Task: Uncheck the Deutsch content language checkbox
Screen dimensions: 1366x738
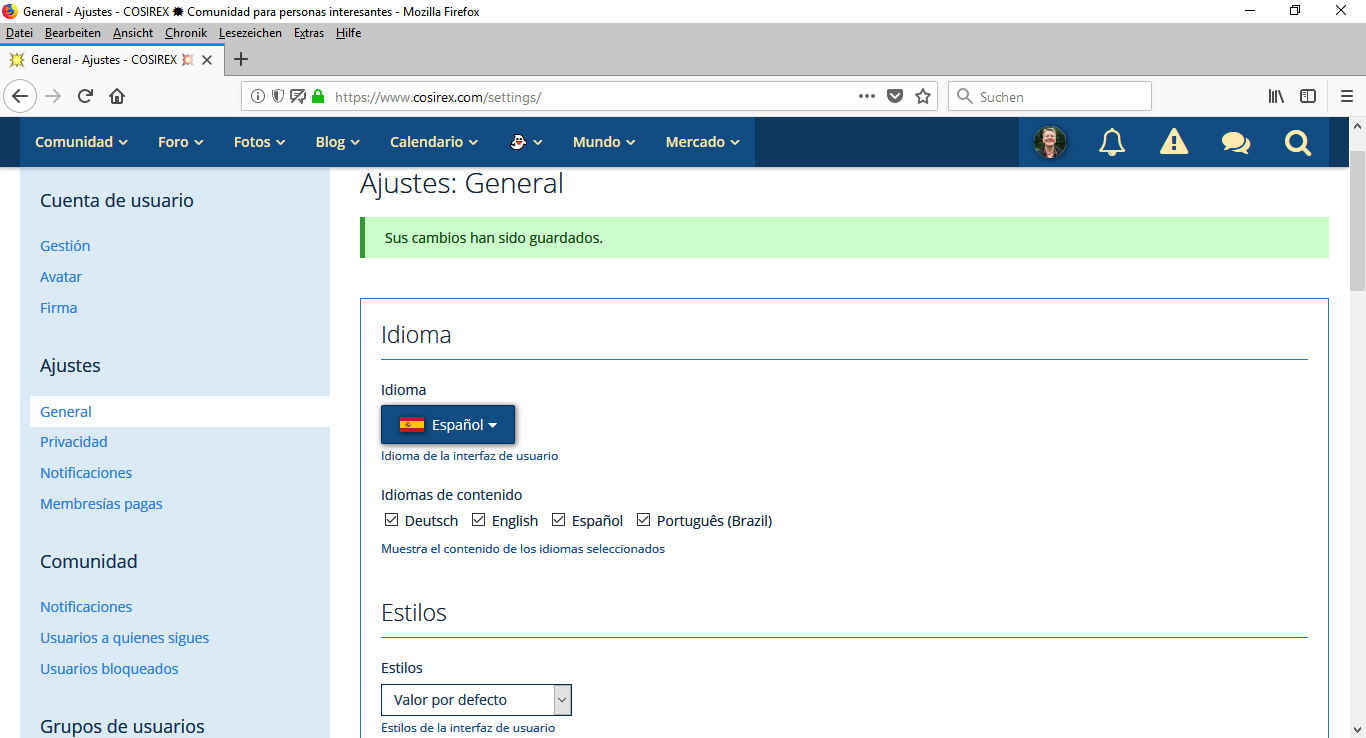Action: (392, 520)
